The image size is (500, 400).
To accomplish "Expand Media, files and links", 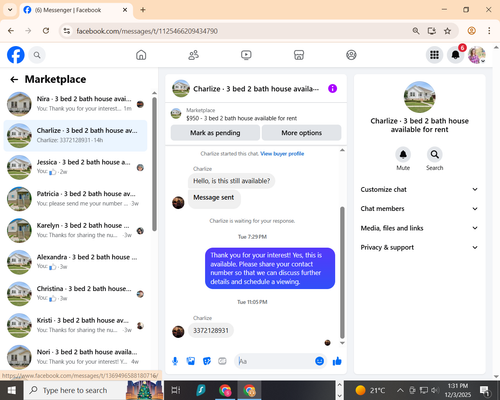I will pos(419,228).
